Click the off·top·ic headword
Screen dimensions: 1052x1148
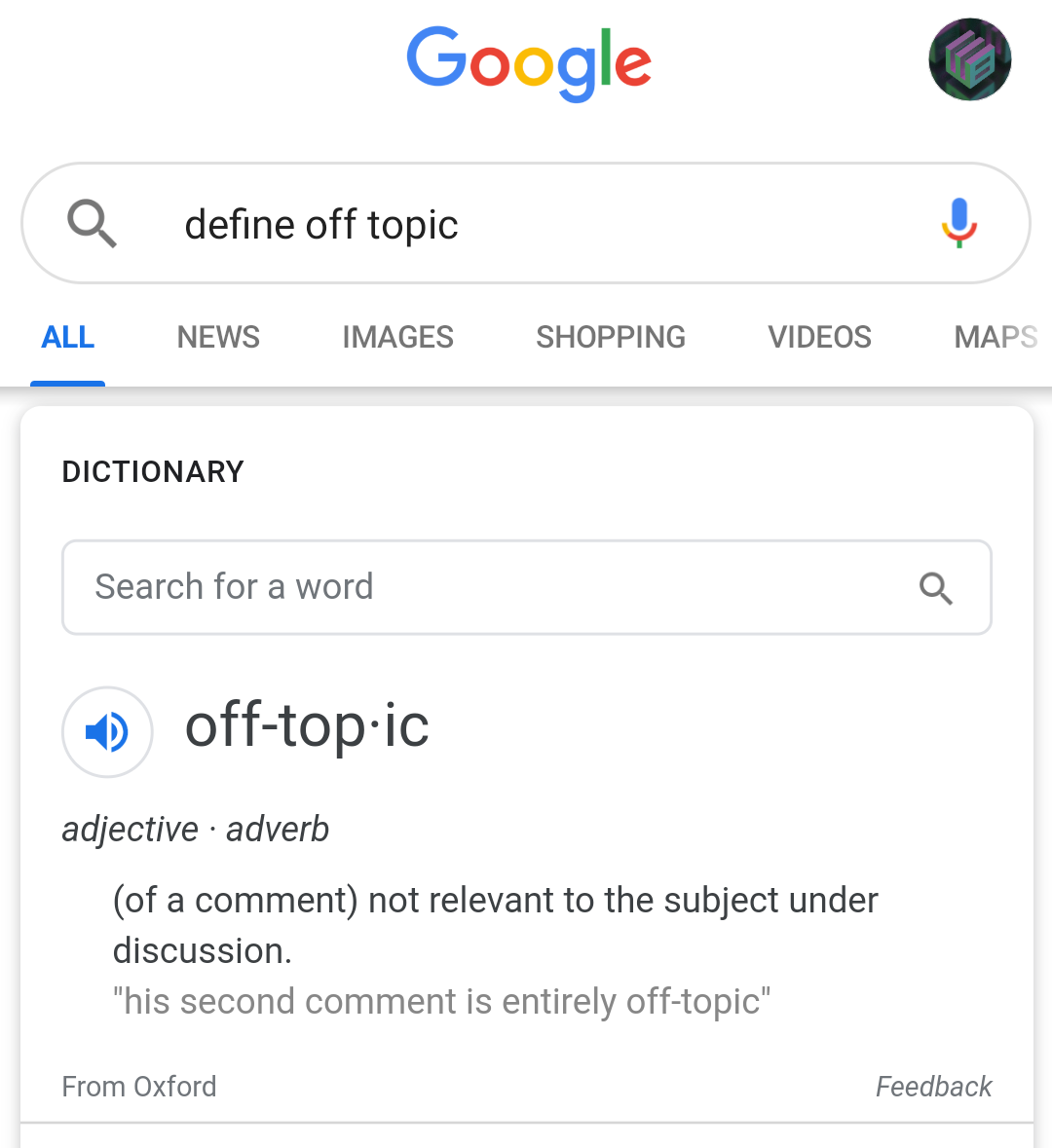(x=307, y=726)
